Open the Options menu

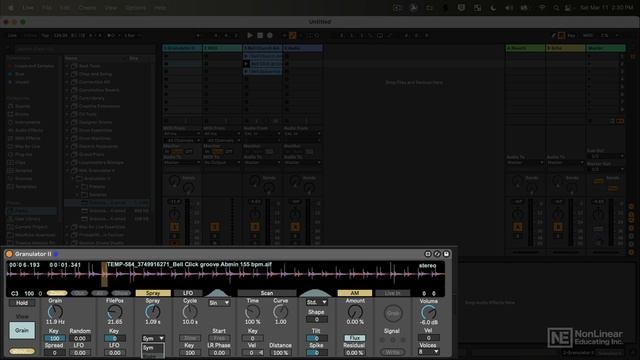136,8
